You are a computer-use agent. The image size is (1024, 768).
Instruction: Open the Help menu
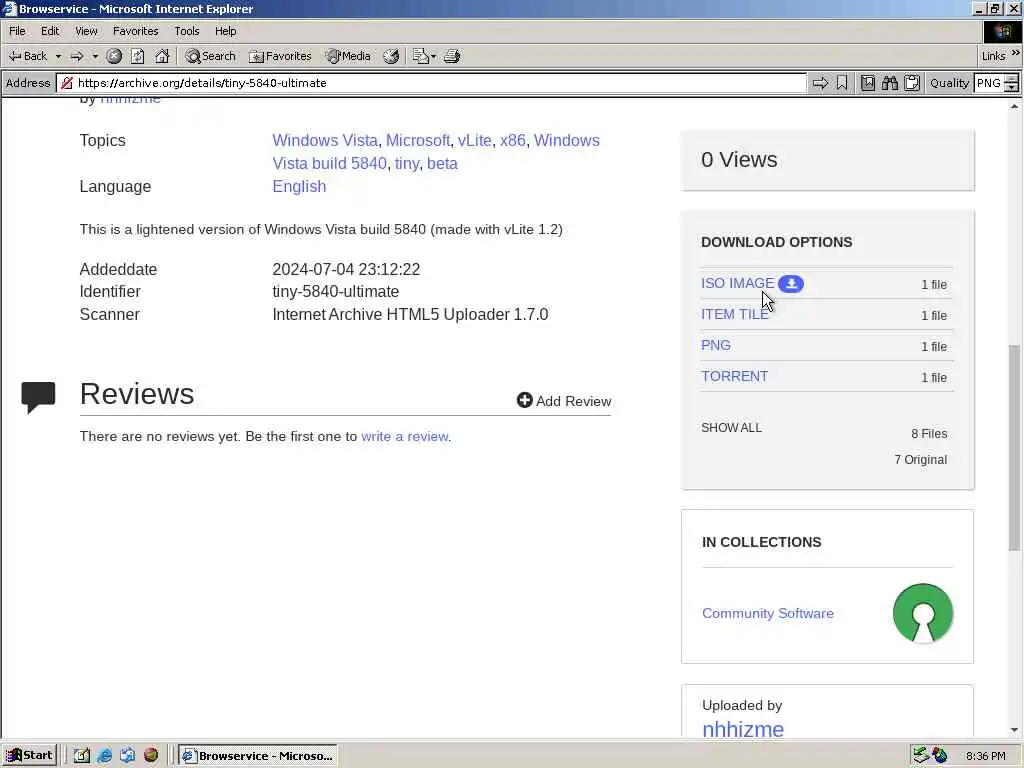(225, 31)
